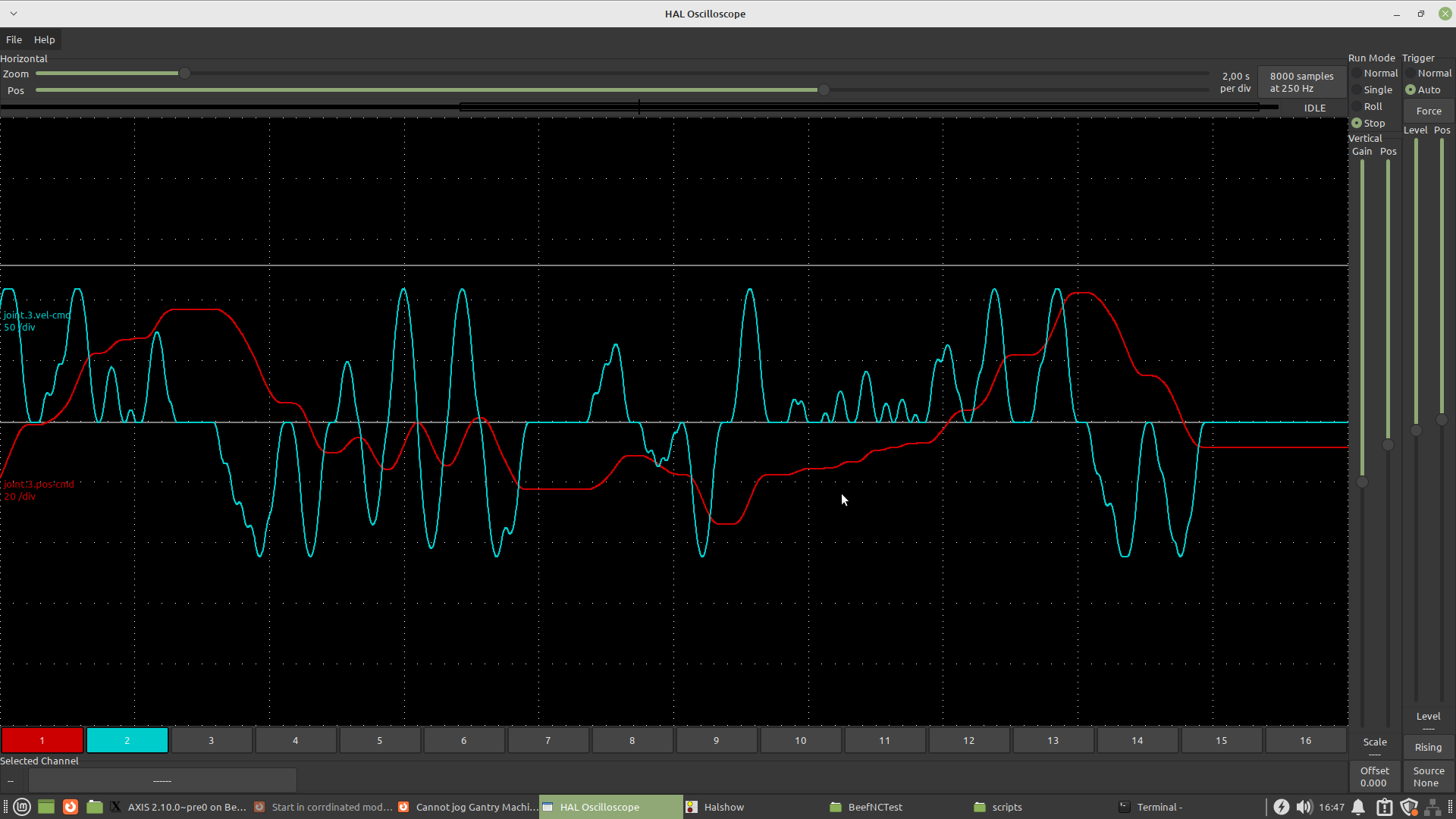The height and width of the screenshot is (819, 1456).
Task: Open vertical Offset 0.000 button
Action: tap(1375, 777)
